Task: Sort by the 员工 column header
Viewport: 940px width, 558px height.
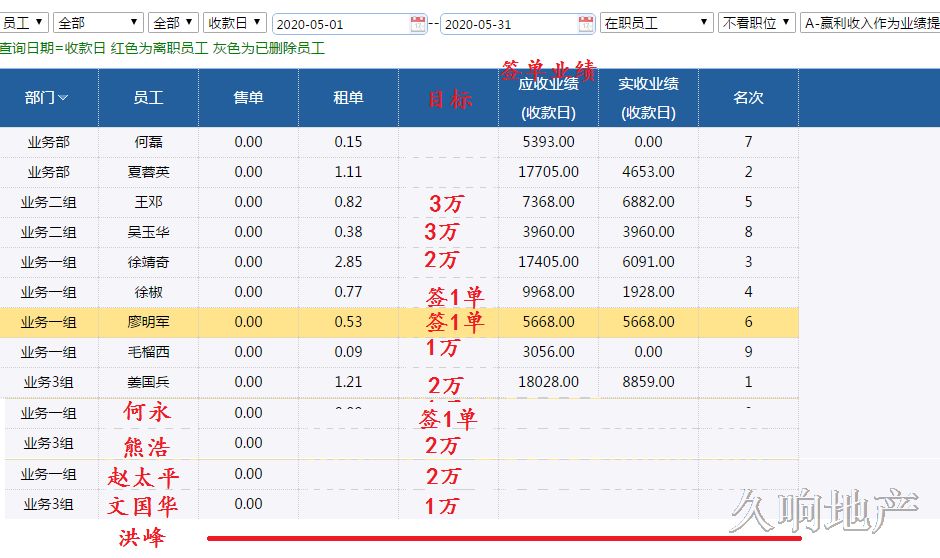Action: tap(148, 97)
